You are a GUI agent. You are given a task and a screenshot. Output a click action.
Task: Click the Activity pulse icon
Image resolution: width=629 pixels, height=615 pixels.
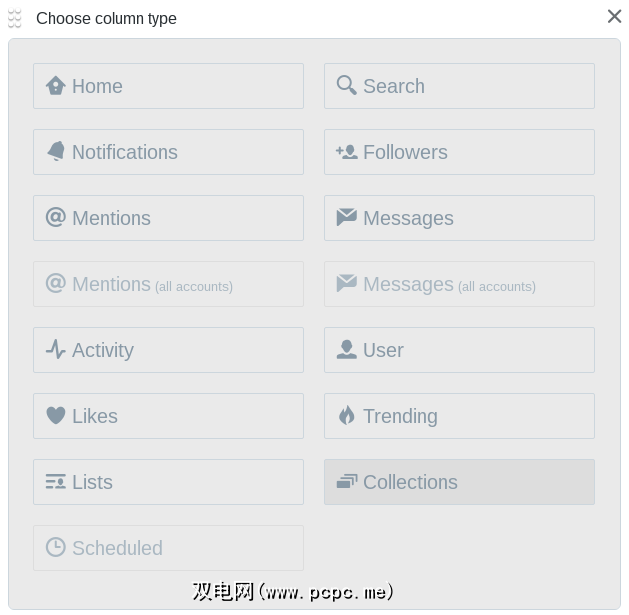click(56, 350)
